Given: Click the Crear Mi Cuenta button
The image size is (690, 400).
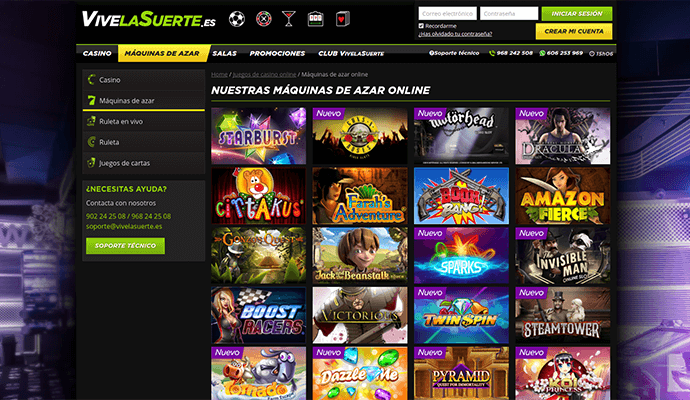Looking at the screenshot, I should coord(574,31).
